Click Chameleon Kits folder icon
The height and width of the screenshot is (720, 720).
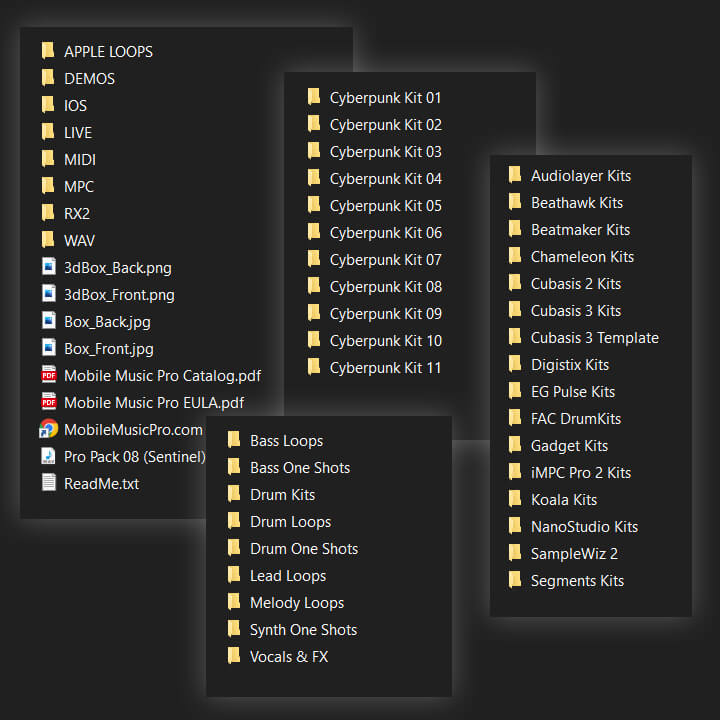tap(515, 256)
